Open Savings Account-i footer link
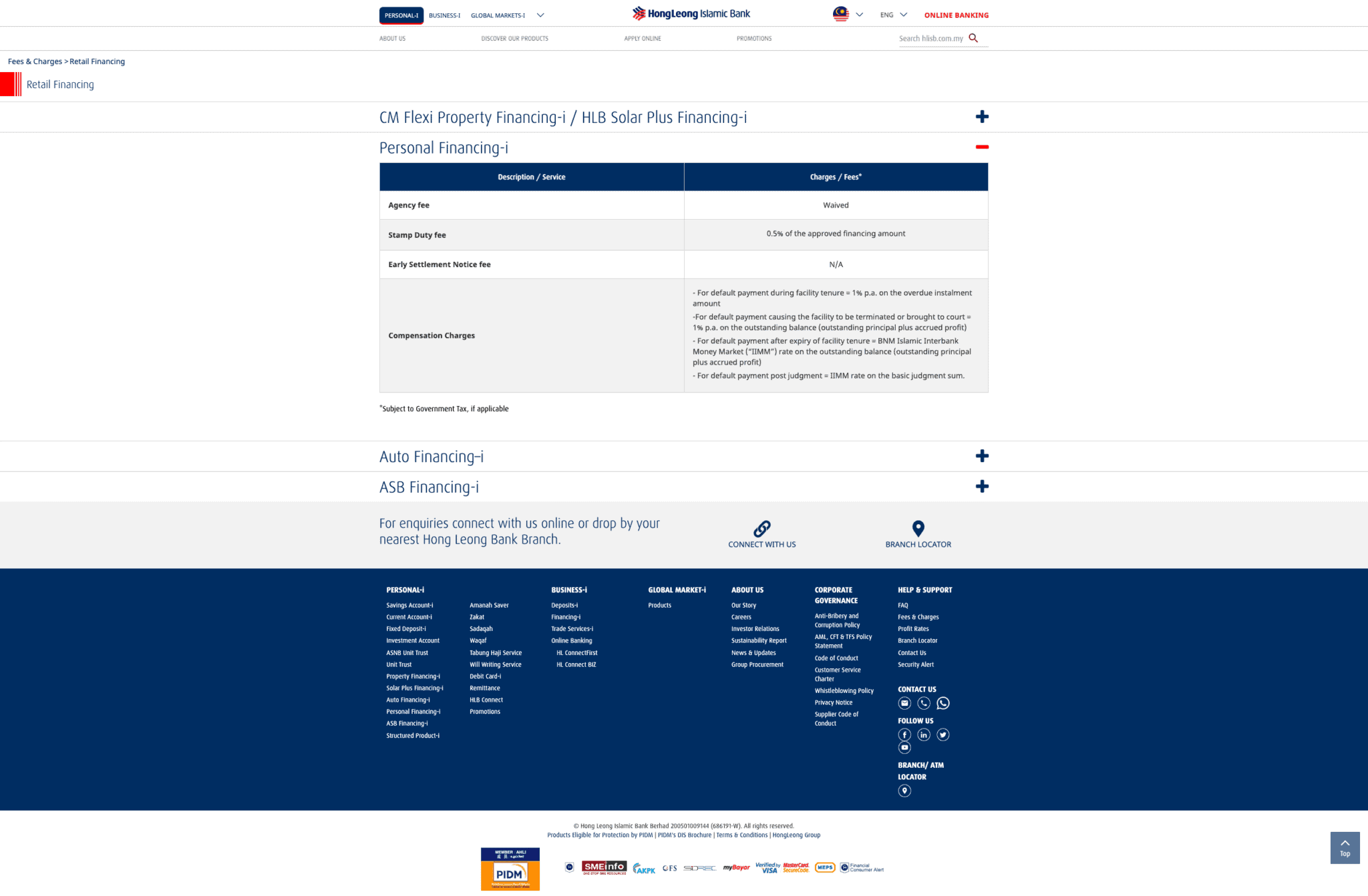Viewport: 1368px width, 896px height. (409, 606)
